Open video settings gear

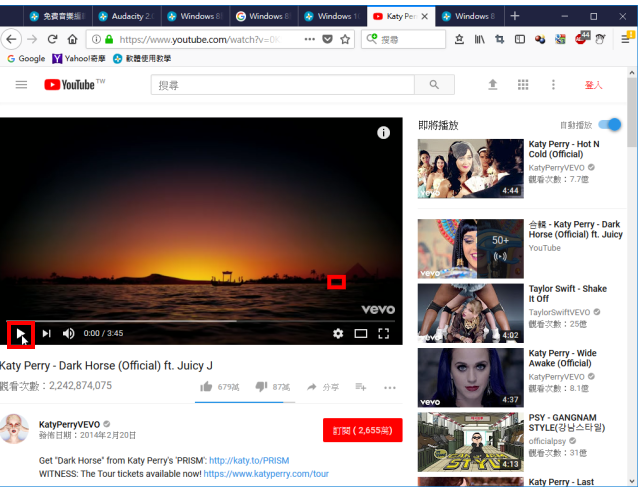[x=338, y=334]
